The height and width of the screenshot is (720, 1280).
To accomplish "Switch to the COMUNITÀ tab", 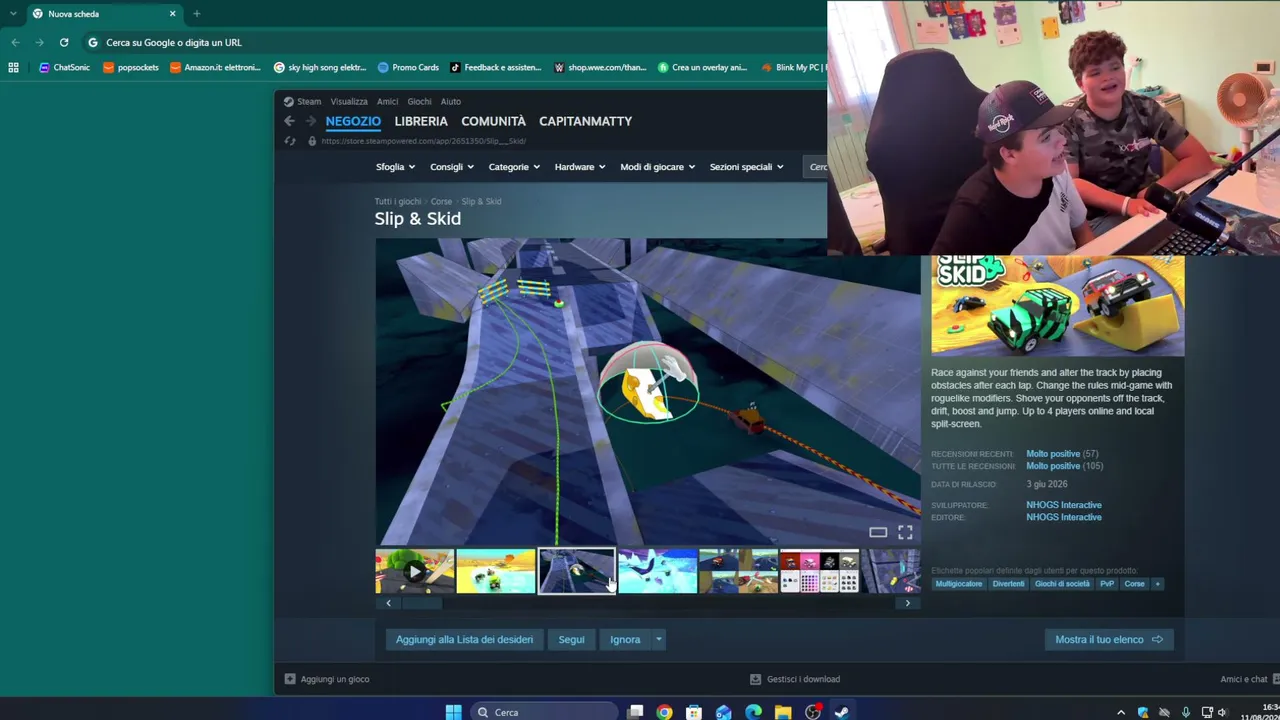I will click(x=493, y=121).
